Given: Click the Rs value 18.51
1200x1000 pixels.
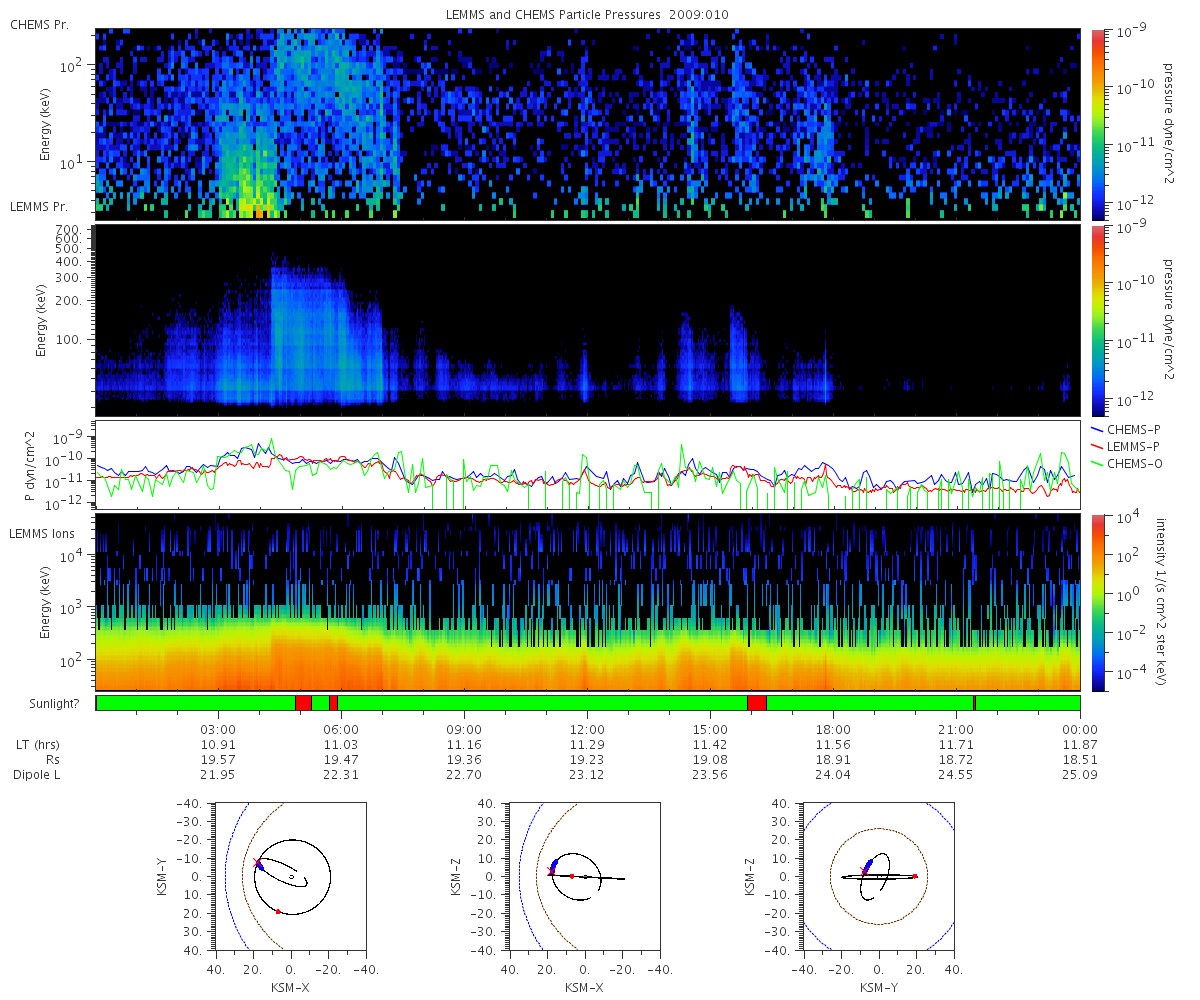Looking at the screenshot, I should point(1080,760).
